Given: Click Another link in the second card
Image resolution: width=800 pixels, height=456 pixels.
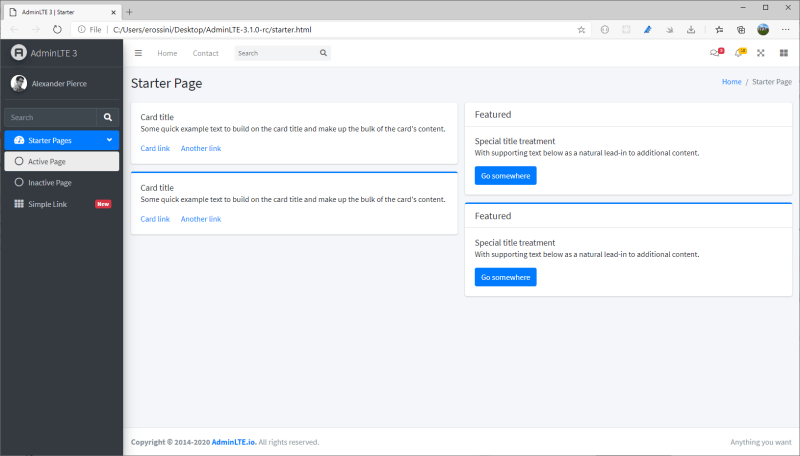Looking at the screenshot, I should click(201, 219).
